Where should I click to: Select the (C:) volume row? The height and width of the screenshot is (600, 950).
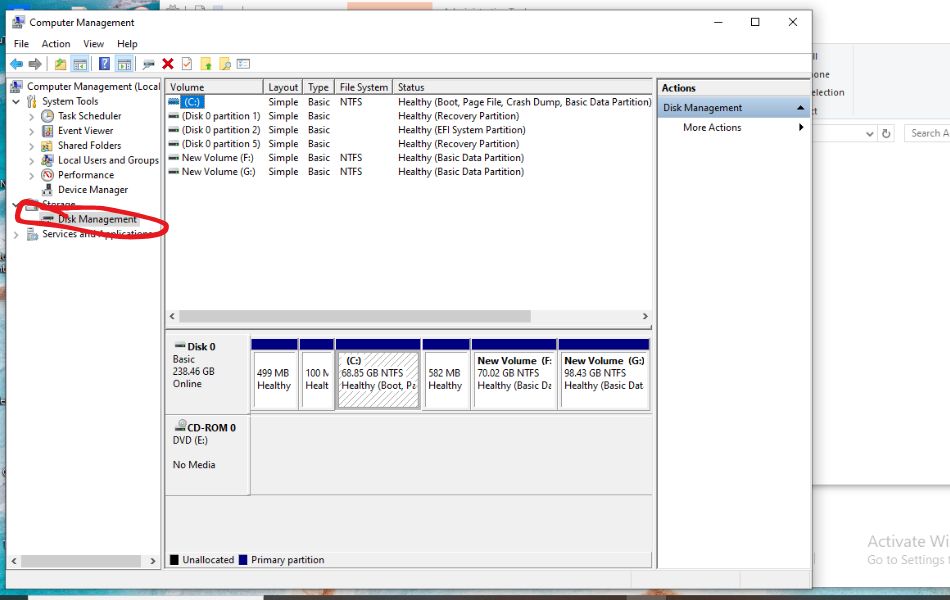(409, 102)
